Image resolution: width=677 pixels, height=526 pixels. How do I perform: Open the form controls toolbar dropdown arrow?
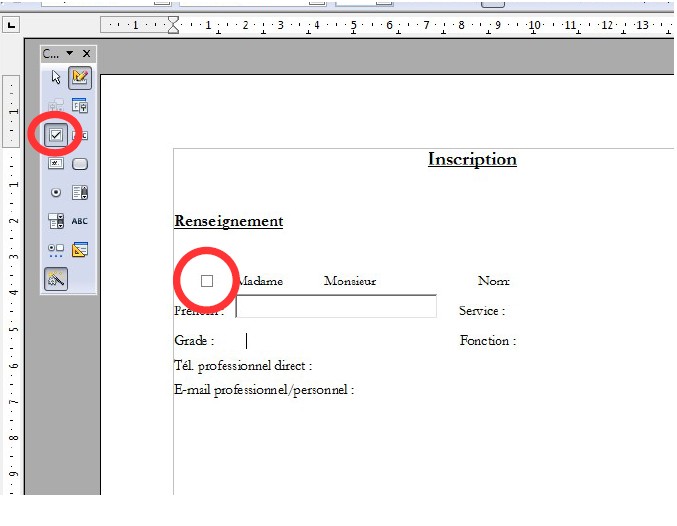tap(70, 54)
